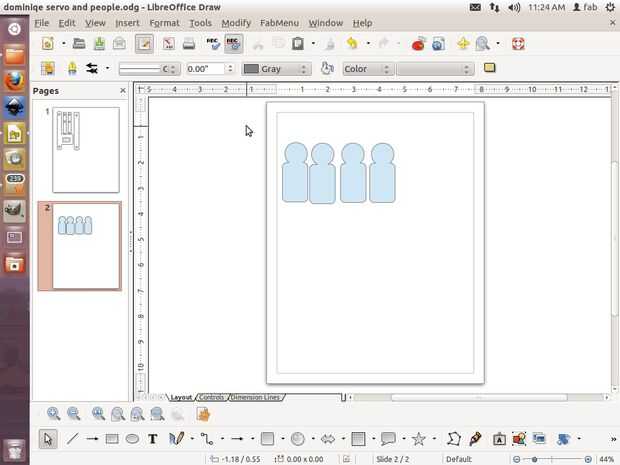Screen dimensions: 620x465
Task: Expand the Arrow style dropdown arrow
Action: click(x=107, y=68)
